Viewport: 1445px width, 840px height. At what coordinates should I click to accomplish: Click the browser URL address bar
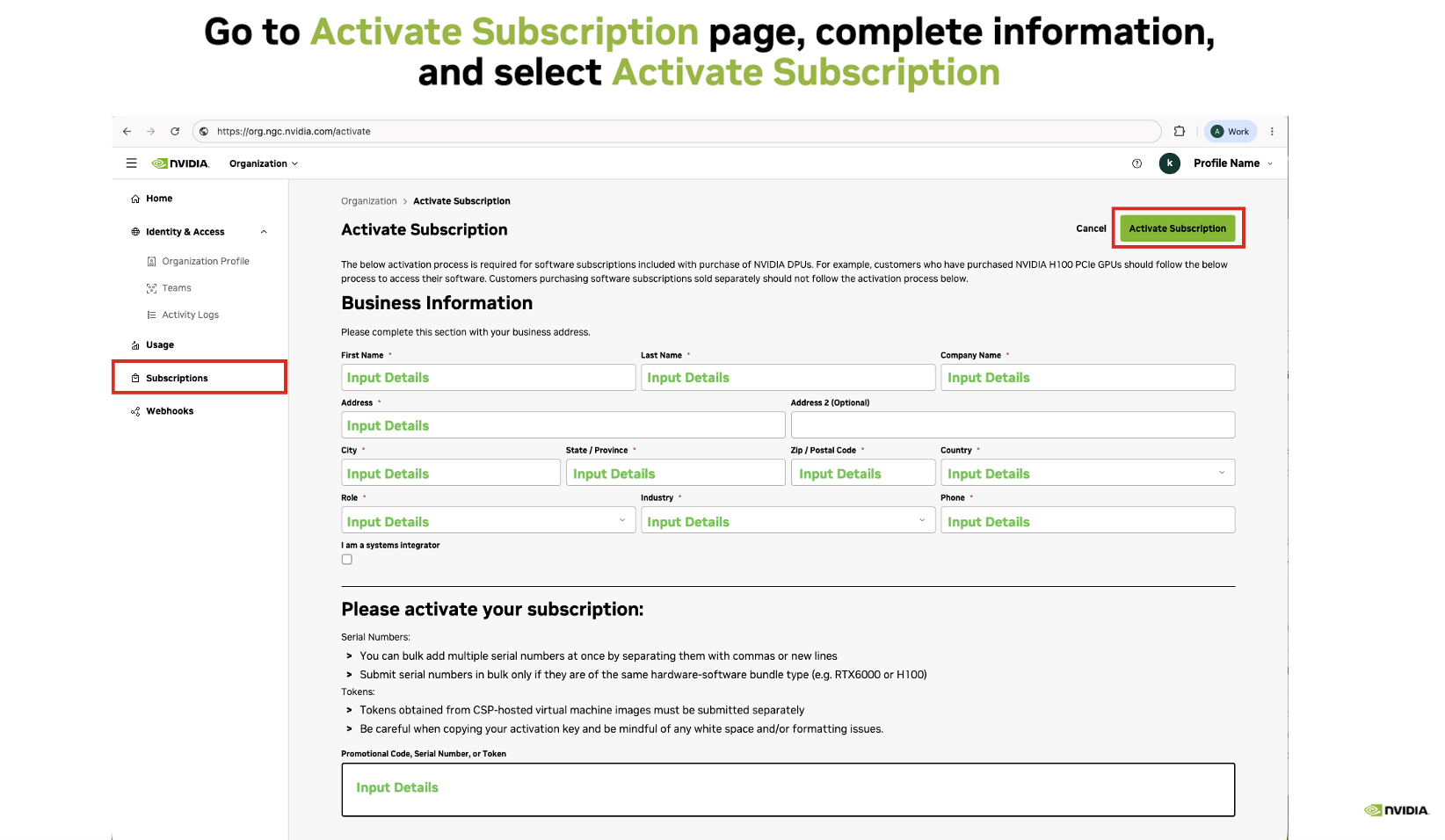pyautogui.click(x=677, y=132)
